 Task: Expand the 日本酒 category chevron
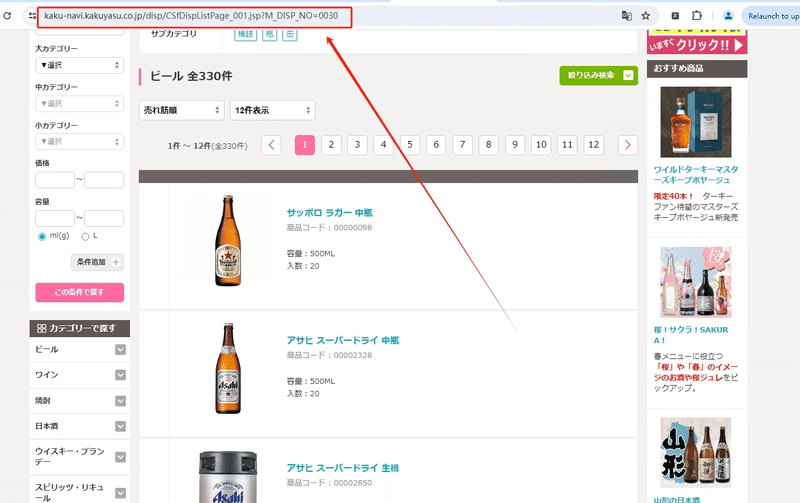120,426
